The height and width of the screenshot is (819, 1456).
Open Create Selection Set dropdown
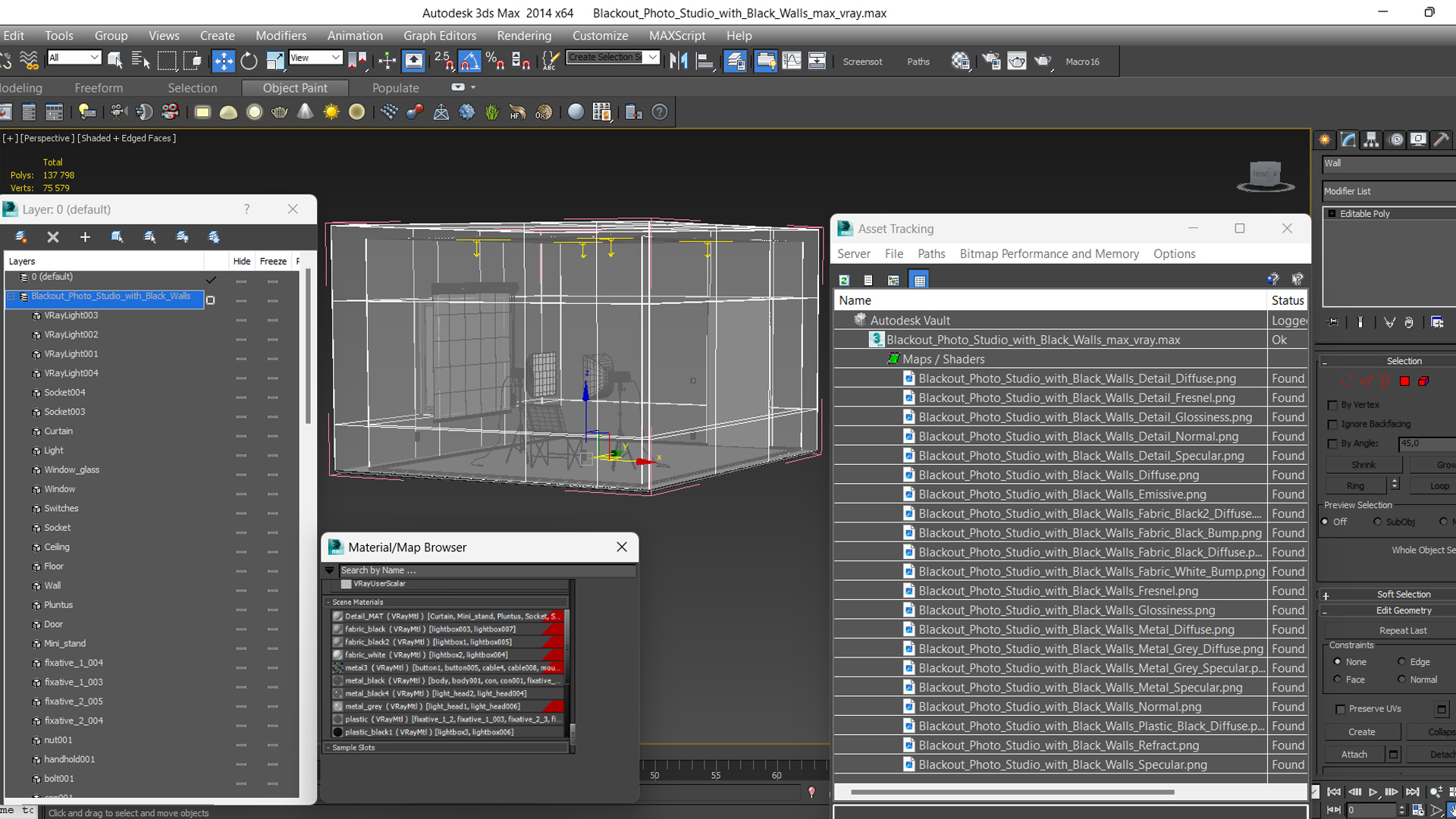pos(652,58)
